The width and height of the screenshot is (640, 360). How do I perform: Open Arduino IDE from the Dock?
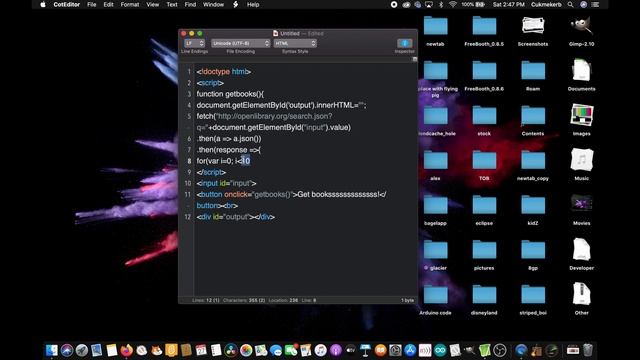(x=440, y=350)
